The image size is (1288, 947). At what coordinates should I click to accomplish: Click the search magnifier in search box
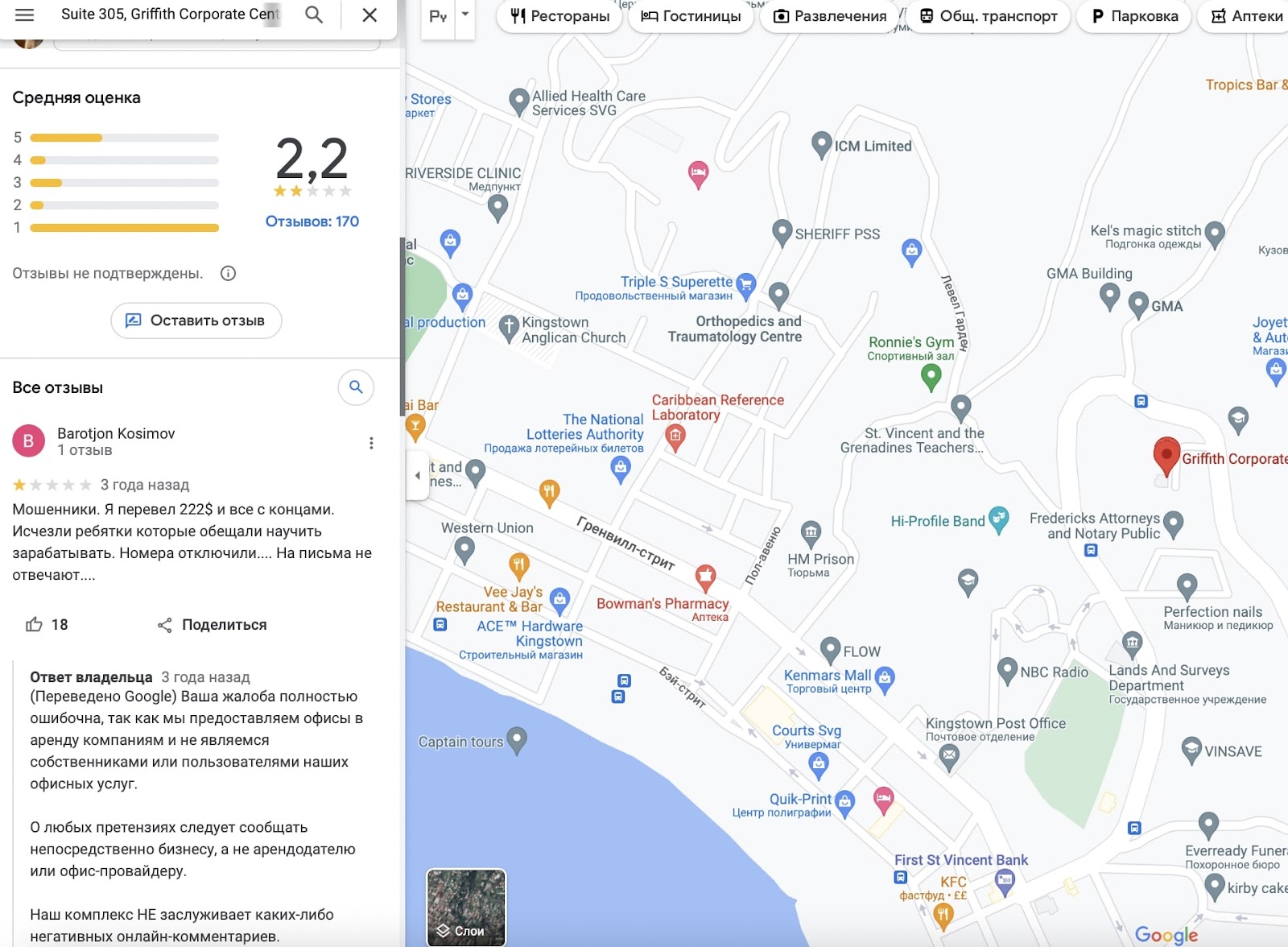click(314, 14)
